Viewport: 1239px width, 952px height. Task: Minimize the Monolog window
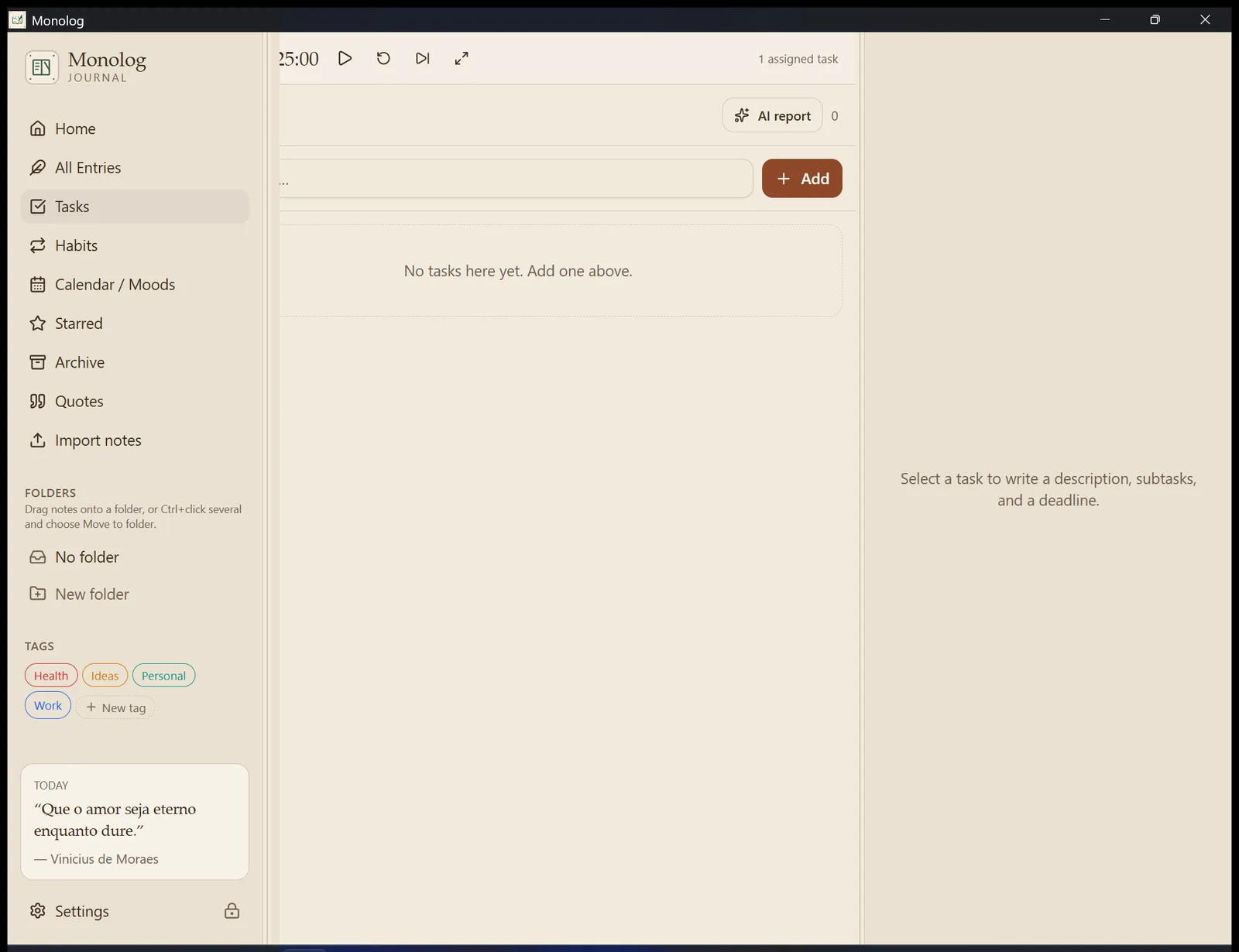[x=1105, y=19]
